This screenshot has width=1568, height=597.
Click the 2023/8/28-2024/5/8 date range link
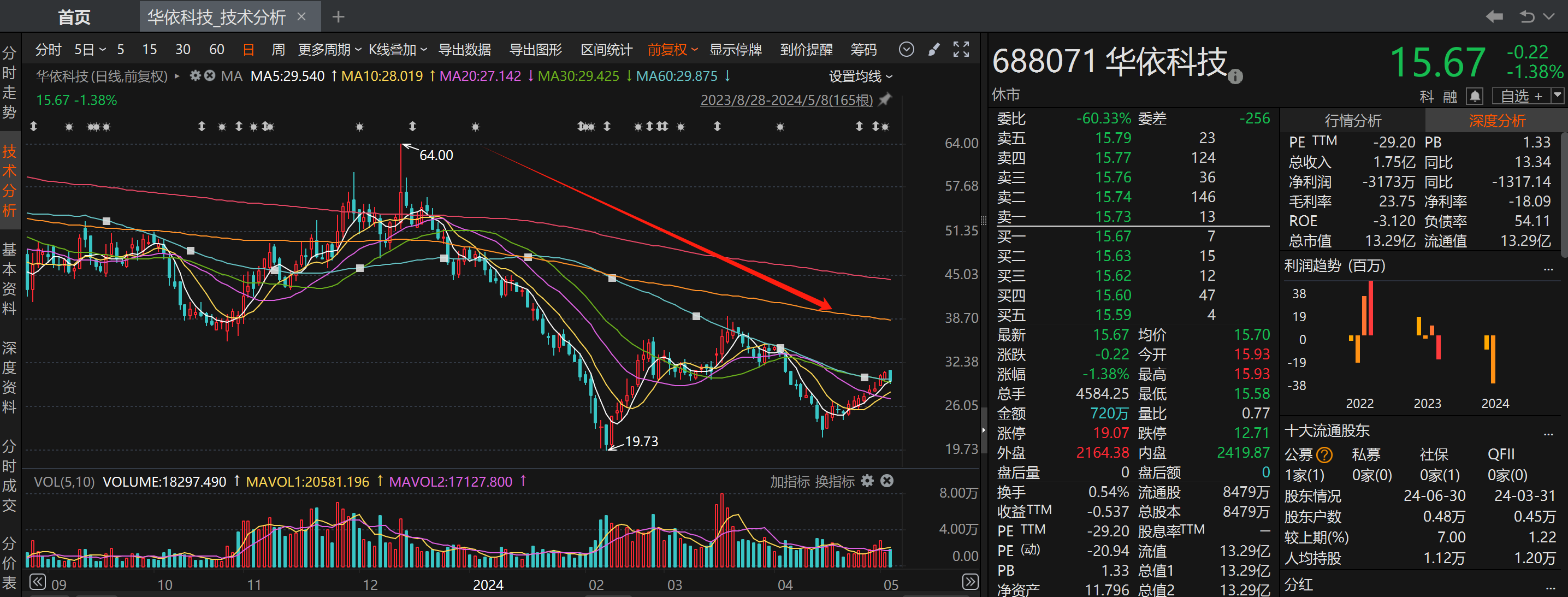(x=786, y=100)
